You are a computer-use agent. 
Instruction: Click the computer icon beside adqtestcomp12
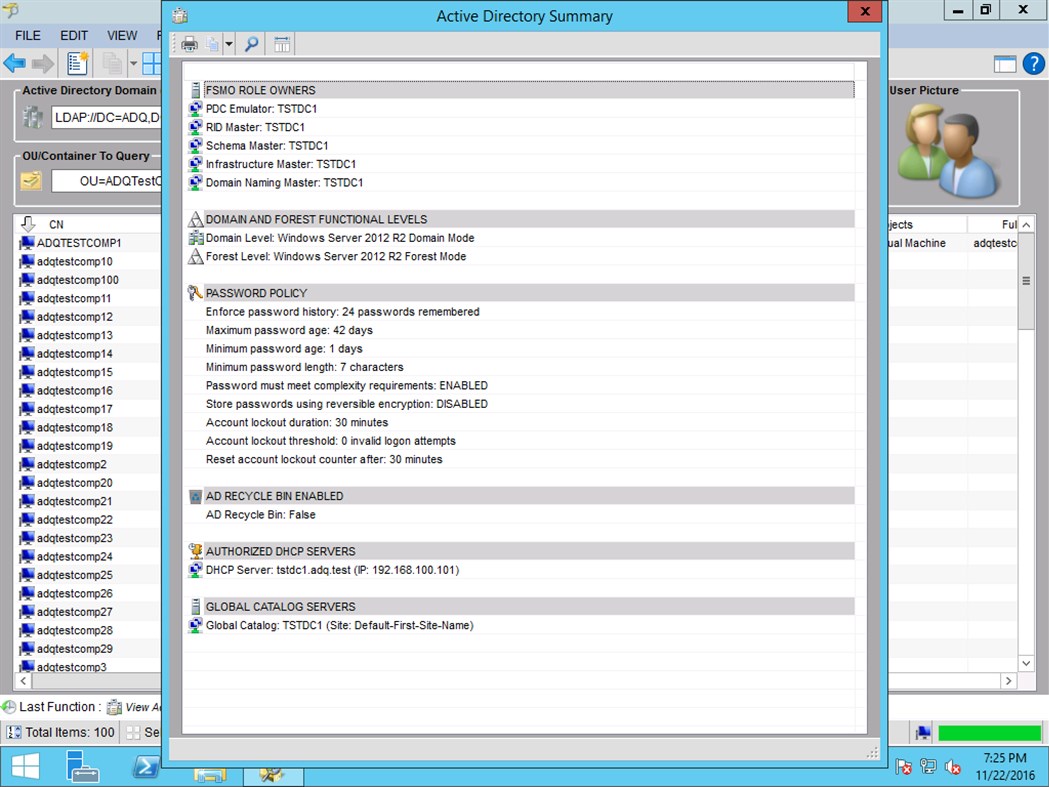[27, 317]
